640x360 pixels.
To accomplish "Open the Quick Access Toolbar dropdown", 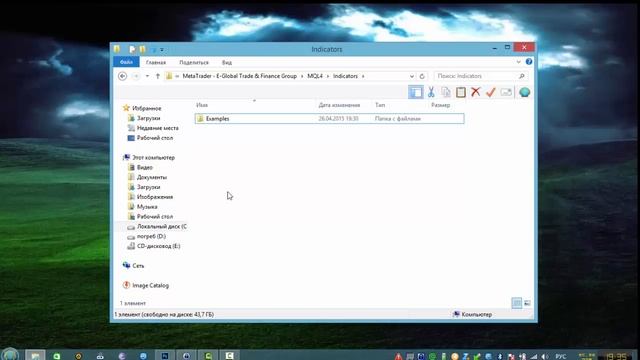I will [x=162, y=50].
